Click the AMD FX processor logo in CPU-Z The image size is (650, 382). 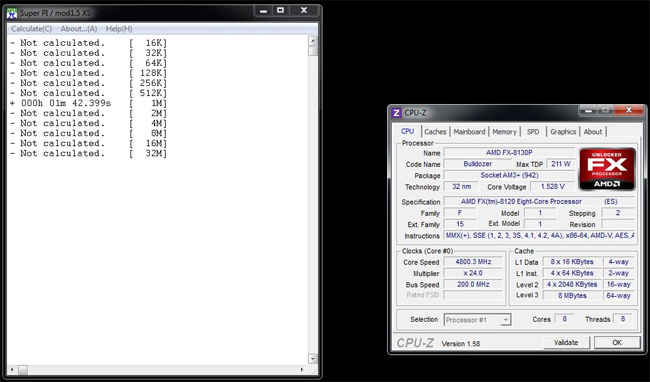607,169
